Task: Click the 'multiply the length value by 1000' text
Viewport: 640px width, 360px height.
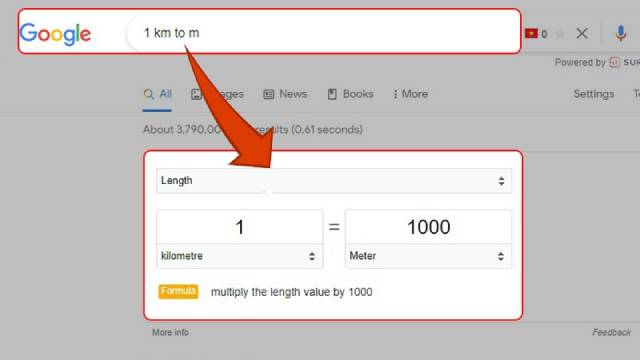Action: 291,292
